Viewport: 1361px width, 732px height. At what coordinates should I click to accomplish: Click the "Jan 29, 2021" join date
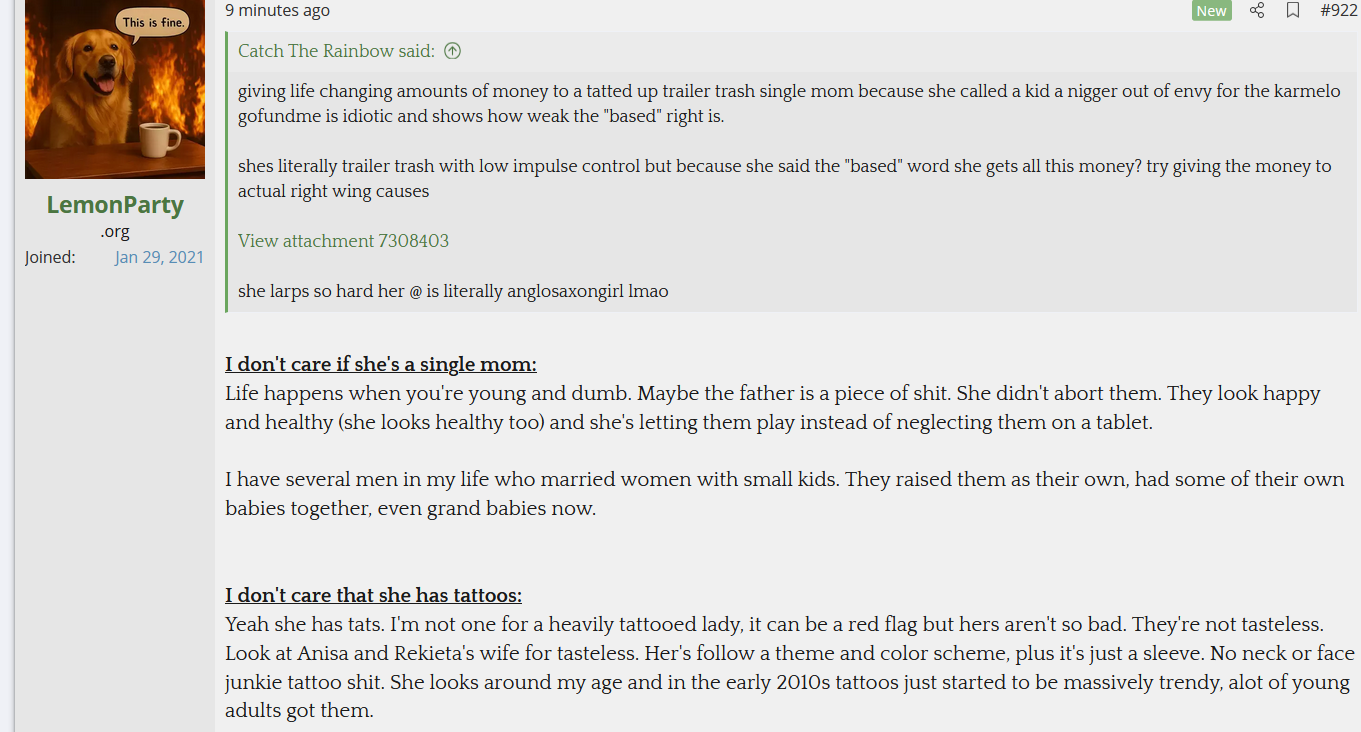point(159,257)
